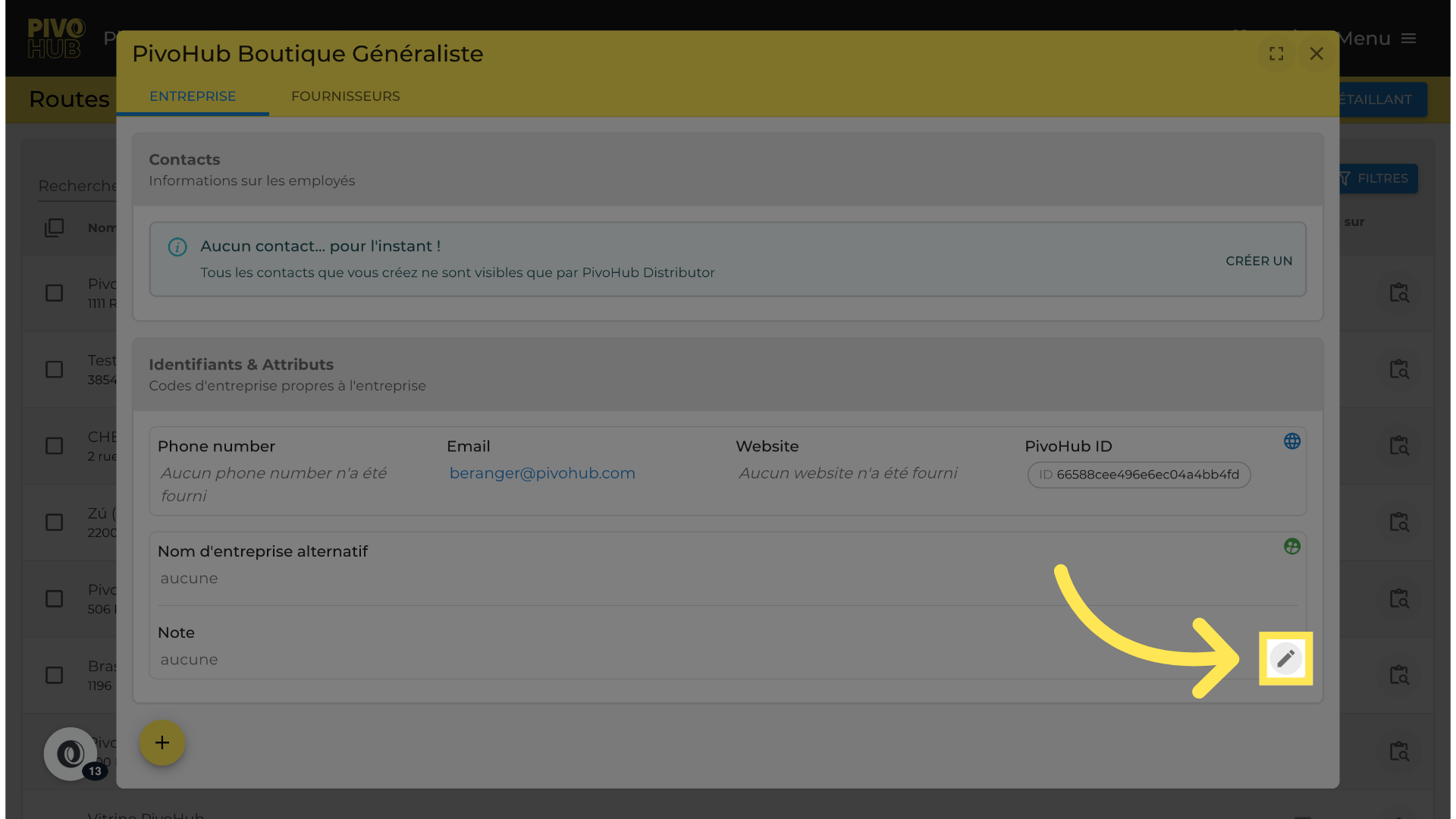Toggle fullscreen for the dialog
The height and width of the screenshot is (819, 1456).
click(x=1276, y=54)
